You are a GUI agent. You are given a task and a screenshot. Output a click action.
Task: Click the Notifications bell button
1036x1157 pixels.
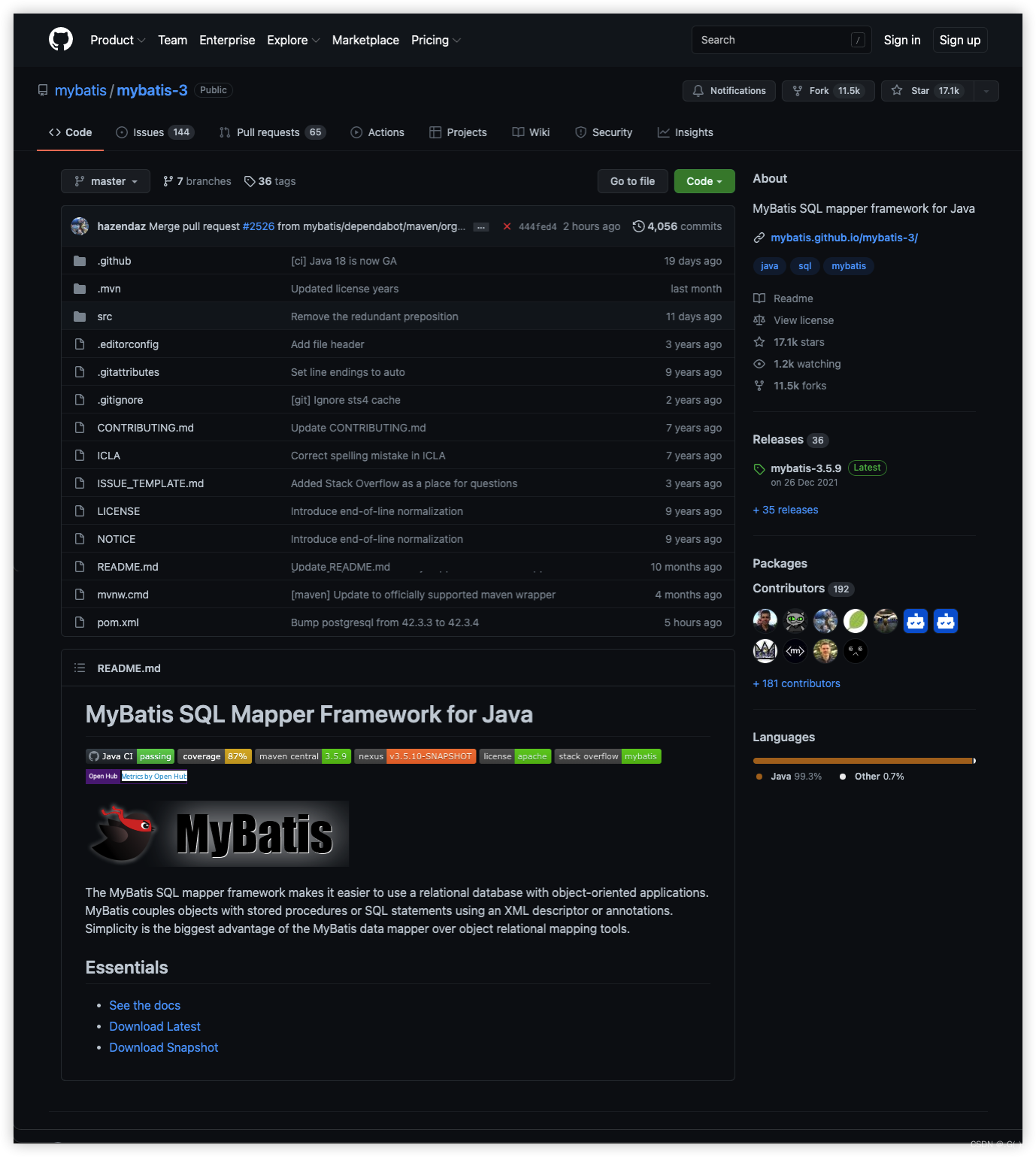pos(729,91)
